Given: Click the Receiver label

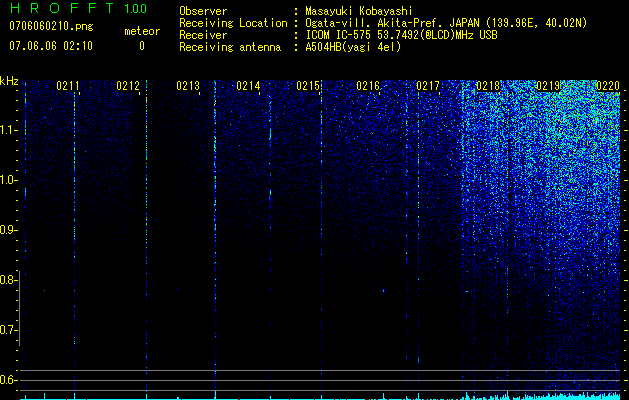Looking at the screenshot, I should [203, 35].
